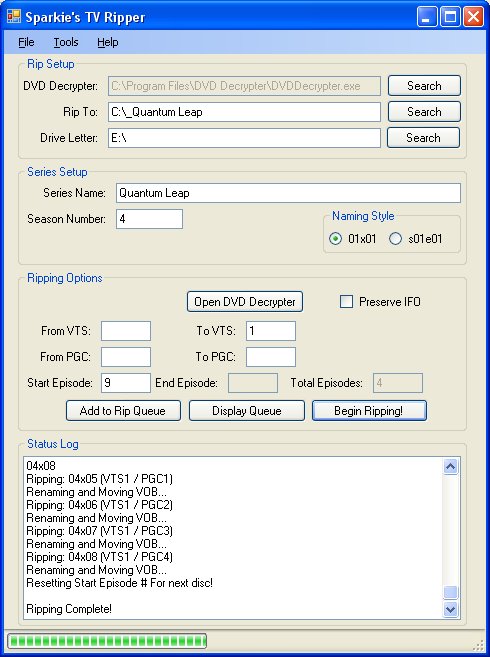Image resolution: width=490 pixels, height=657 pixels.
Task: Click Add to Rip Queue
Action: [x=123, y=411]
